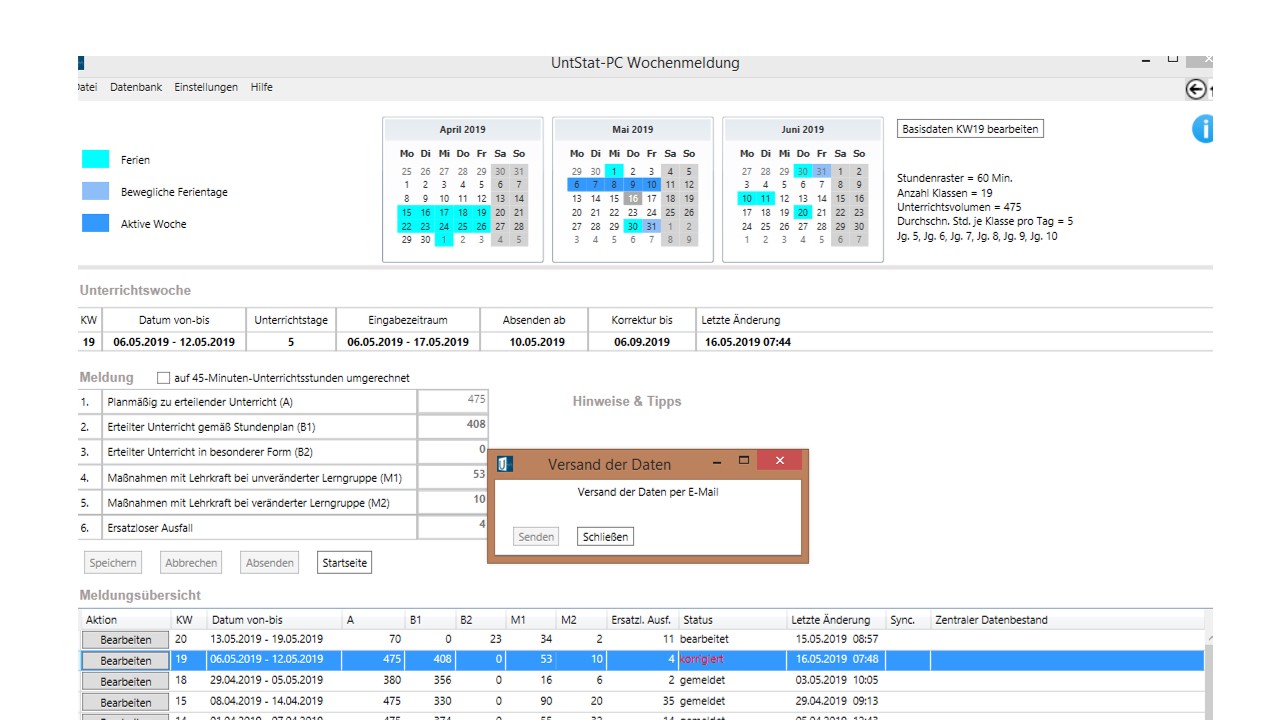1280x720 pixels.
Task: Select day 20 in Juni 2019 calendar
Action: [x=803, y=213]
